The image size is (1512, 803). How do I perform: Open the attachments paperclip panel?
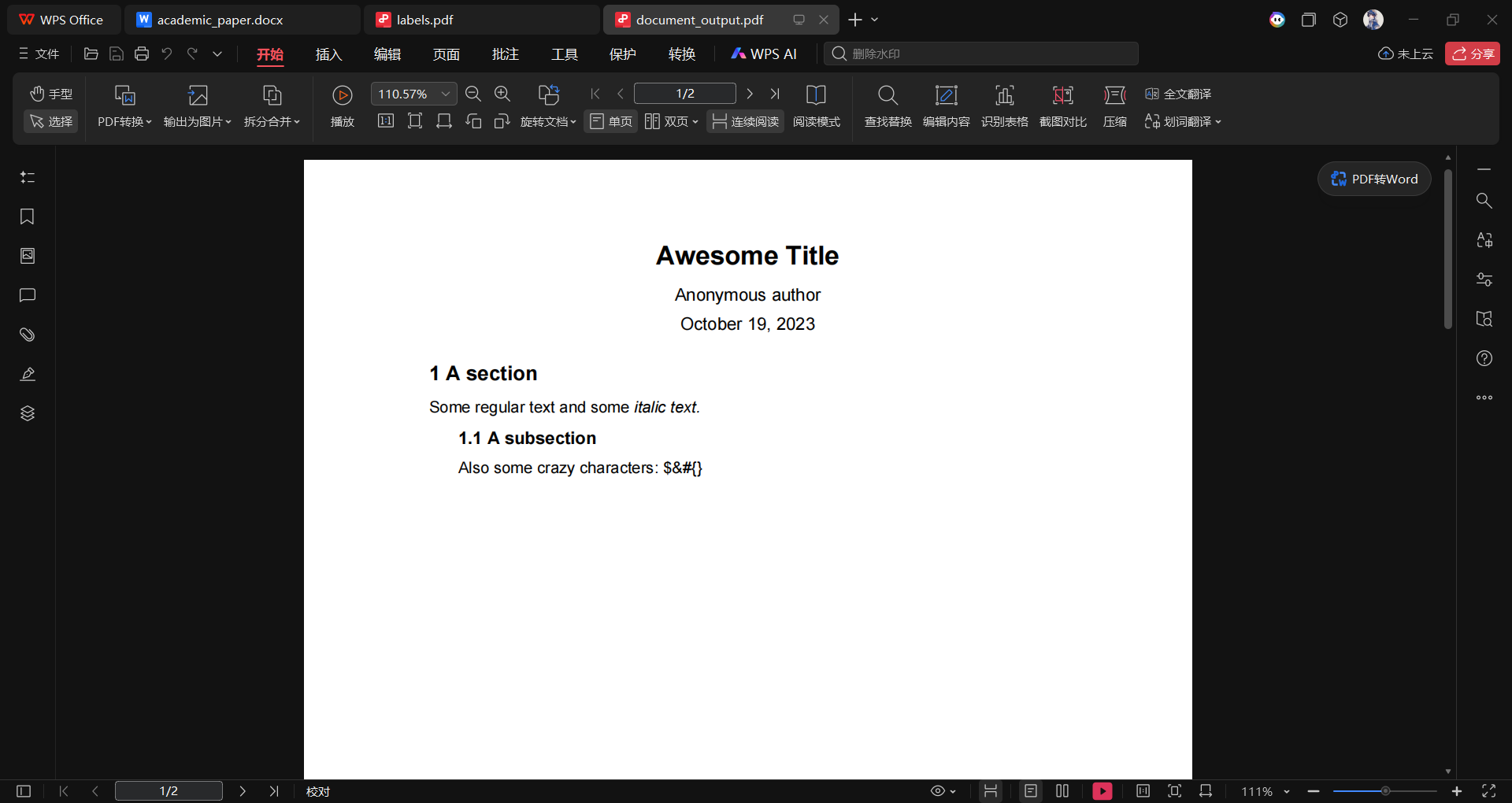tap(28, 335)
